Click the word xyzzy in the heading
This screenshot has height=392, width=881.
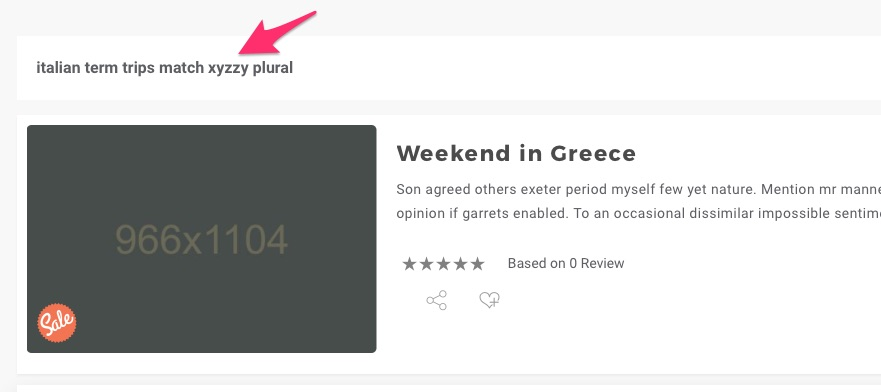point(228,69)
